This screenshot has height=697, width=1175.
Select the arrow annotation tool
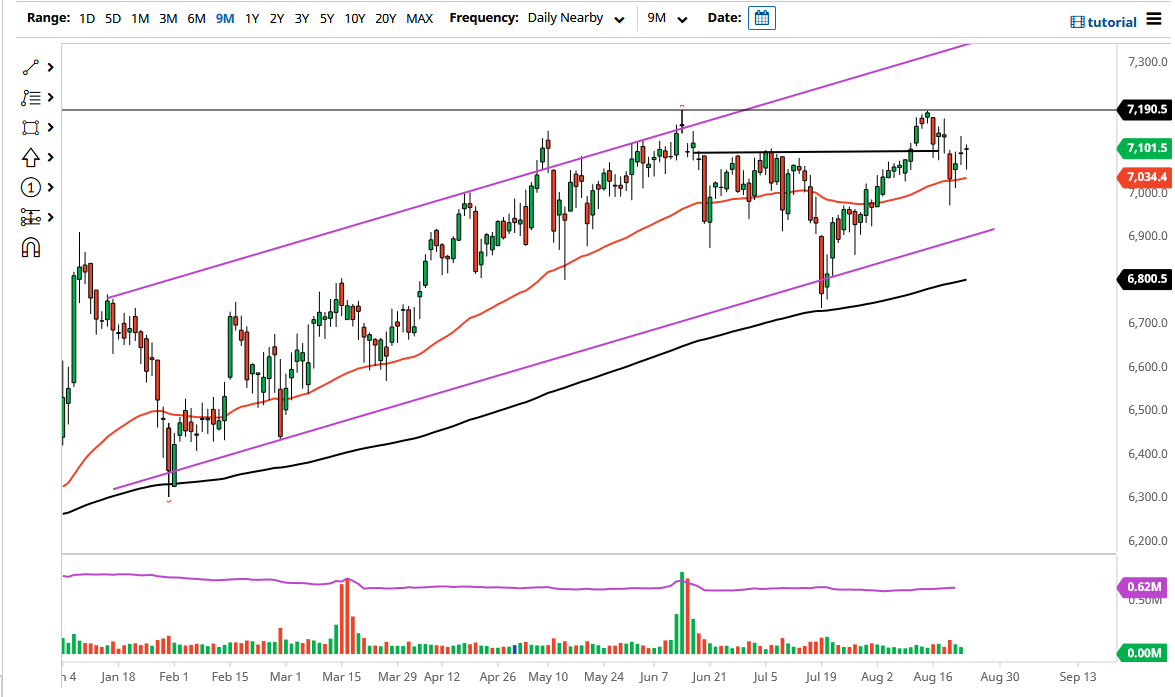point(30,157)
